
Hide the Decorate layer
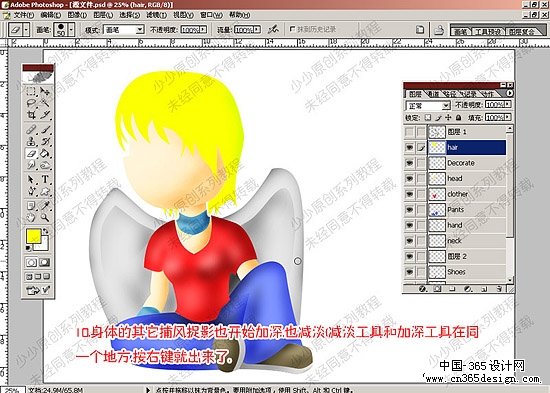coord(409,163)
